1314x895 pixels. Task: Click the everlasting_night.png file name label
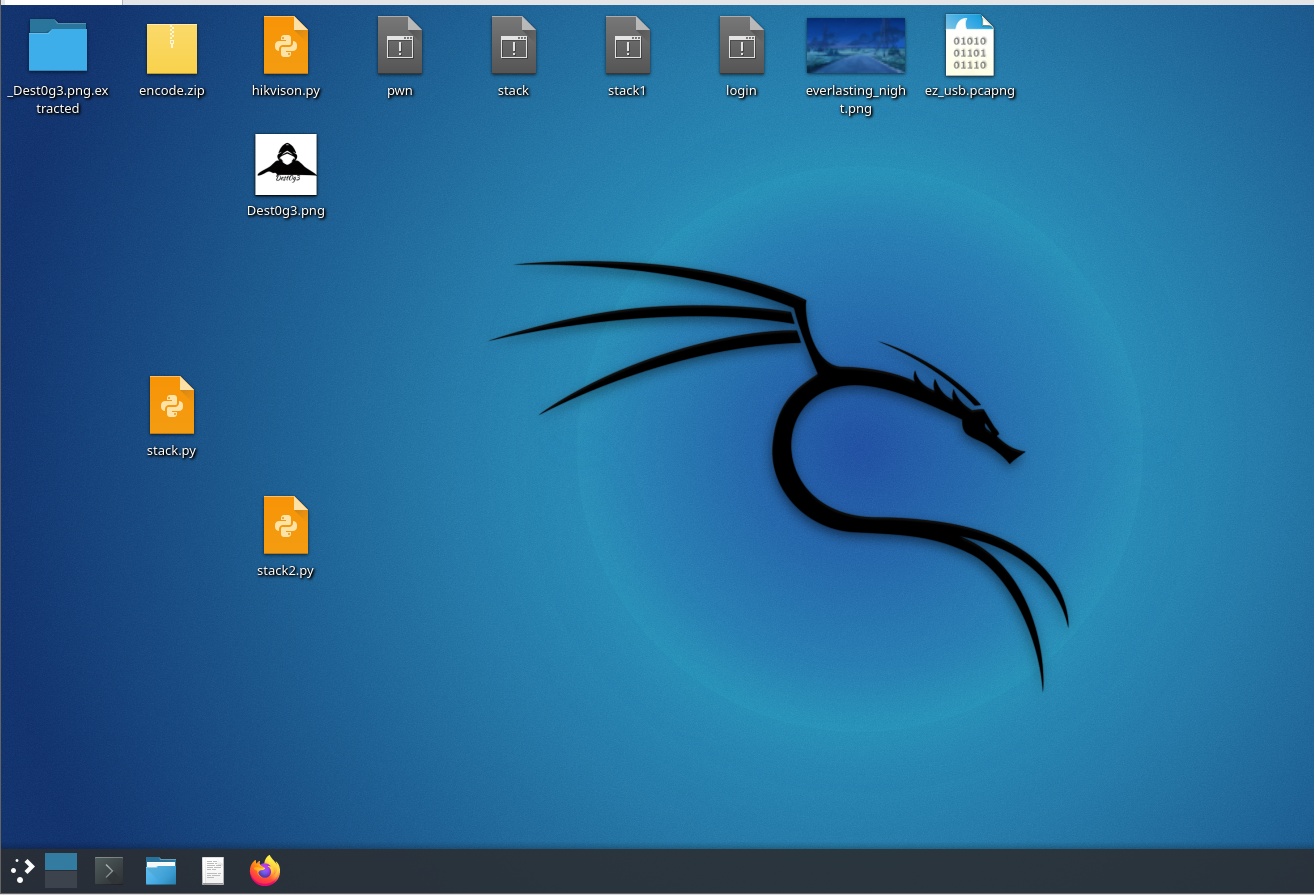pos(856,100)
